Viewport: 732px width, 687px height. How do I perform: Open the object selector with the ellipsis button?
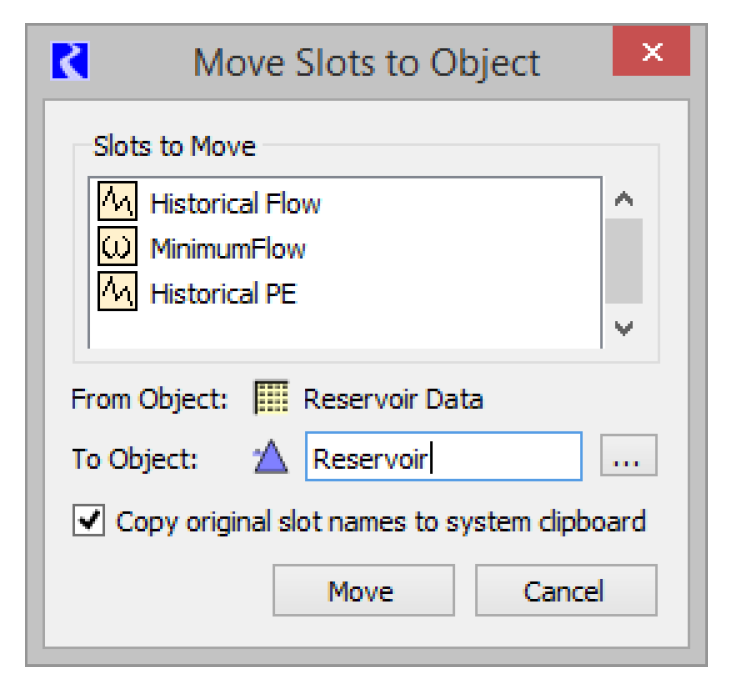click(628, 459)
